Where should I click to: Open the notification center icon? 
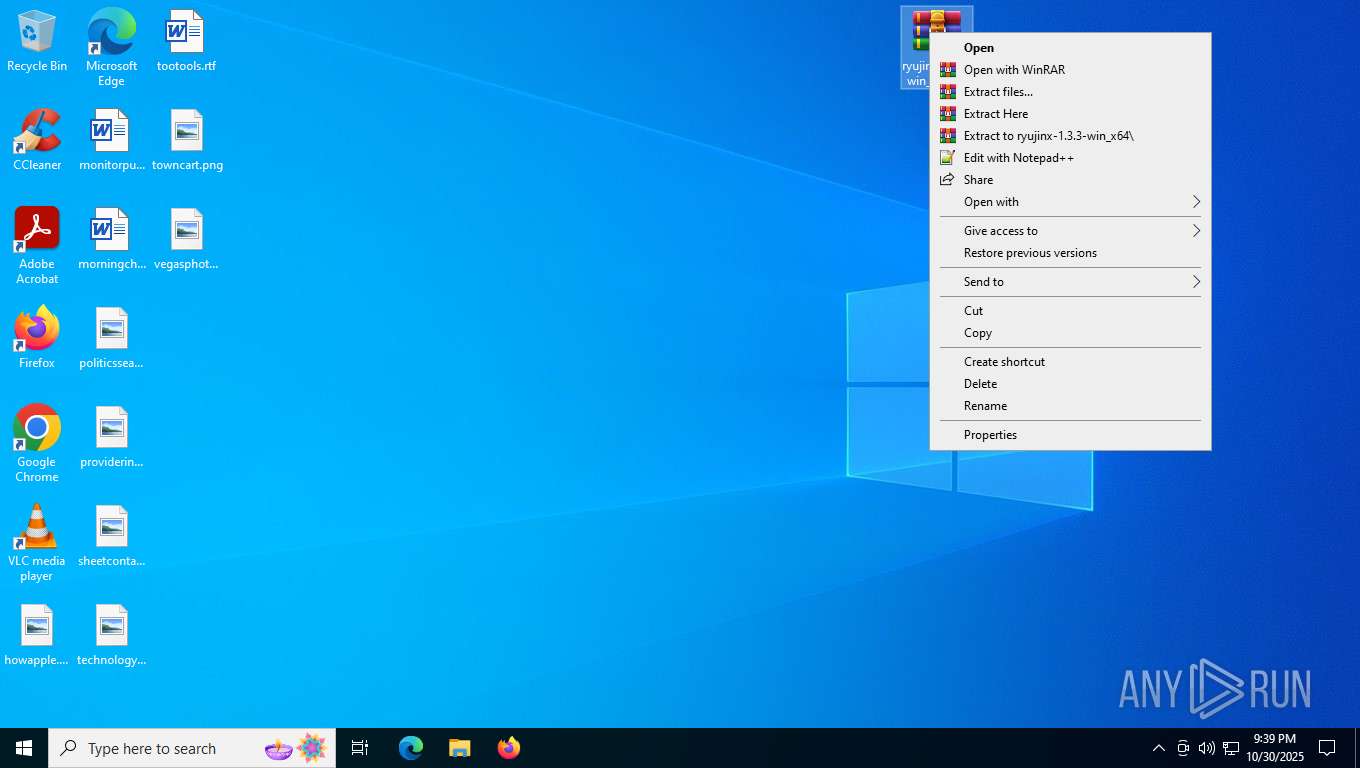pos(1327,748)
